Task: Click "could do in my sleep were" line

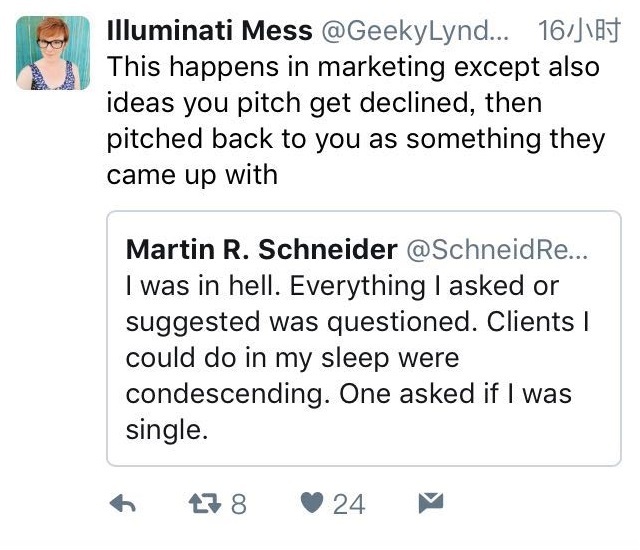Action: coord(290,358)
